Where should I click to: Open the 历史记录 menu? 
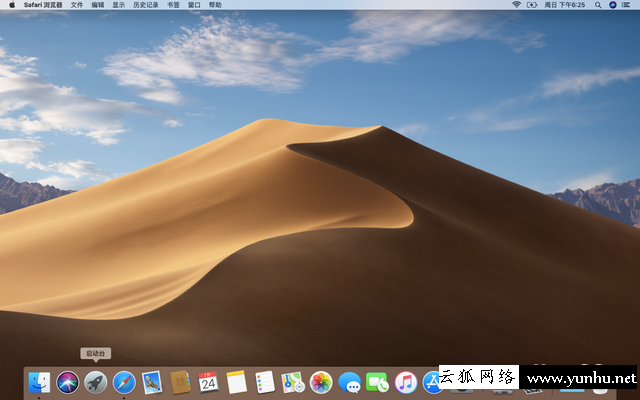click(146, 5)
